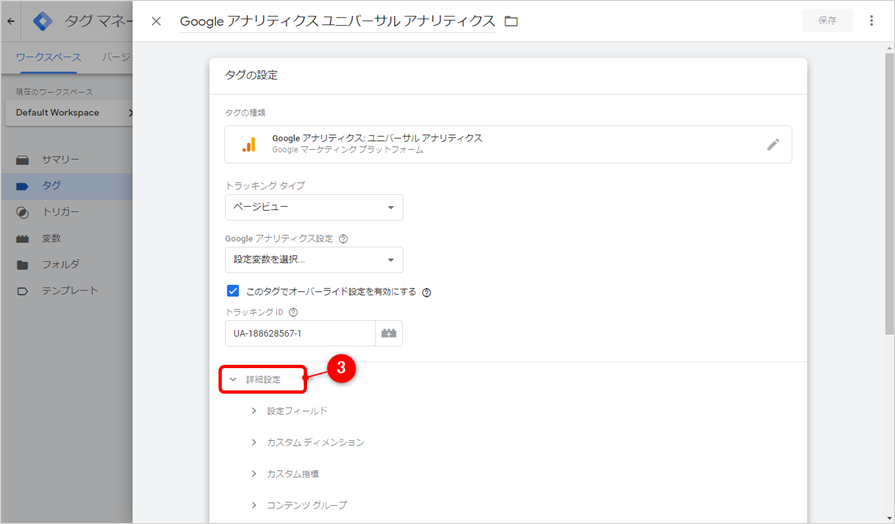The width and height of the screenshot is (895, 524).
Task: Expand the コンテンツ グループ section
Action: click(299, 505)
